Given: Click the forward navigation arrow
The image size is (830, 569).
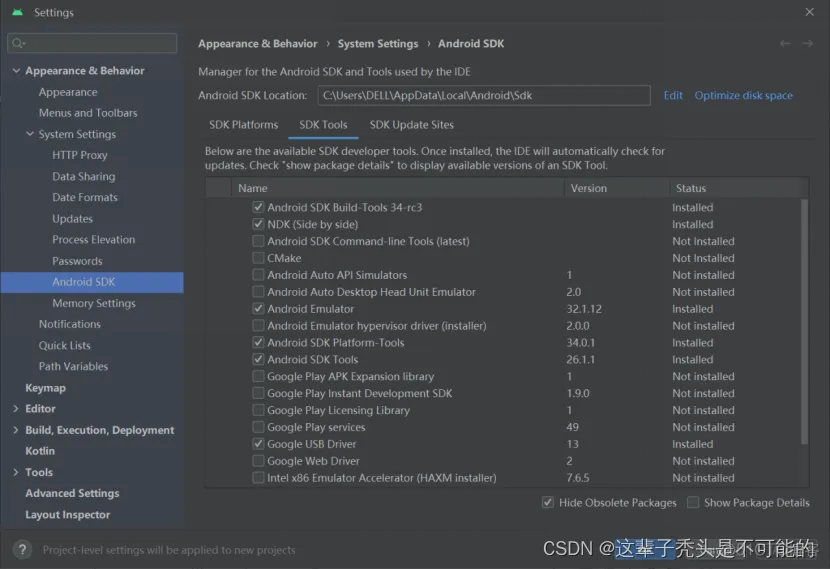Looking at the screenshot, I should click(x=807, y=43).
